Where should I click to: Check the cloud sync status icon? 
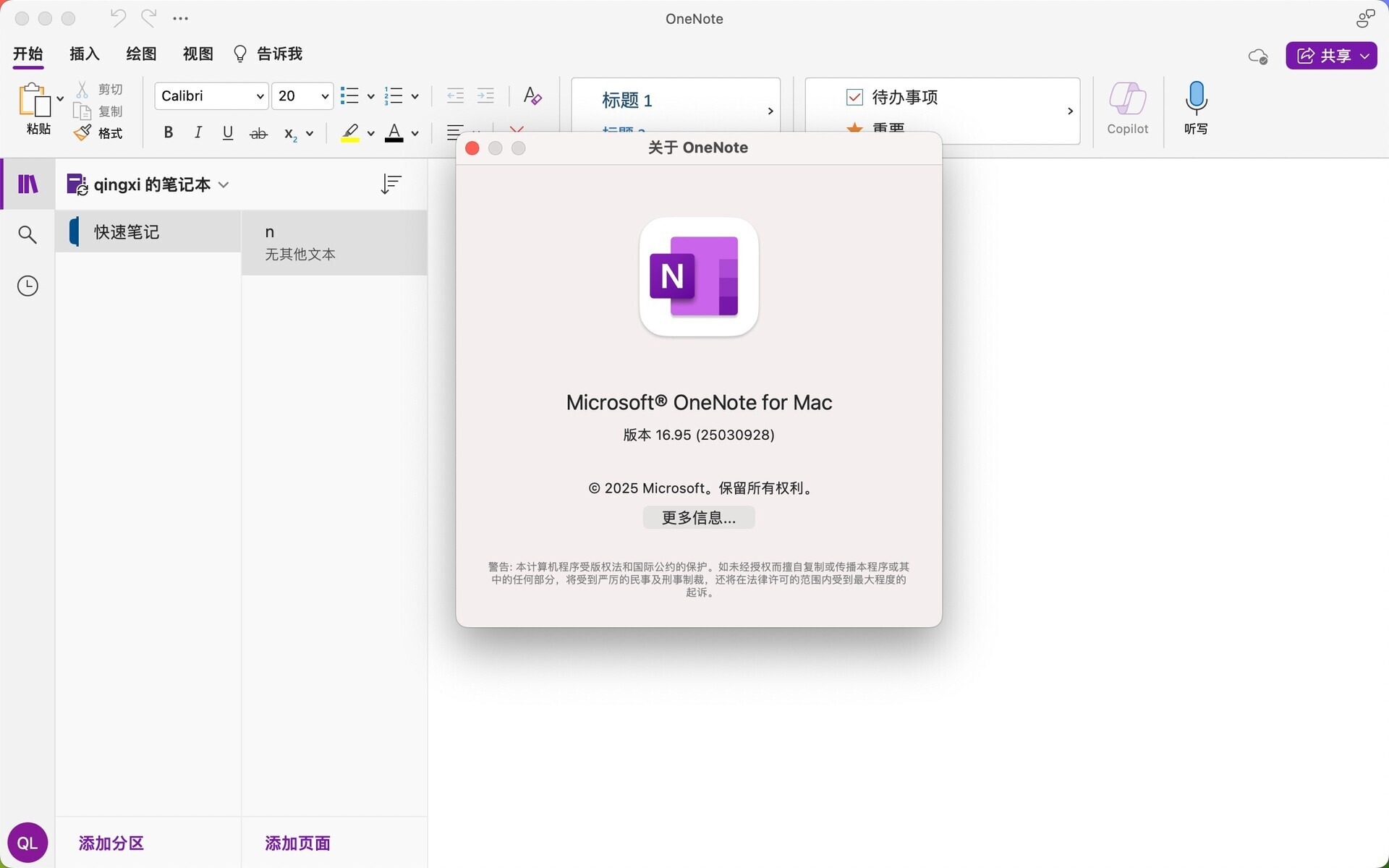click(x=1258, y=56)
